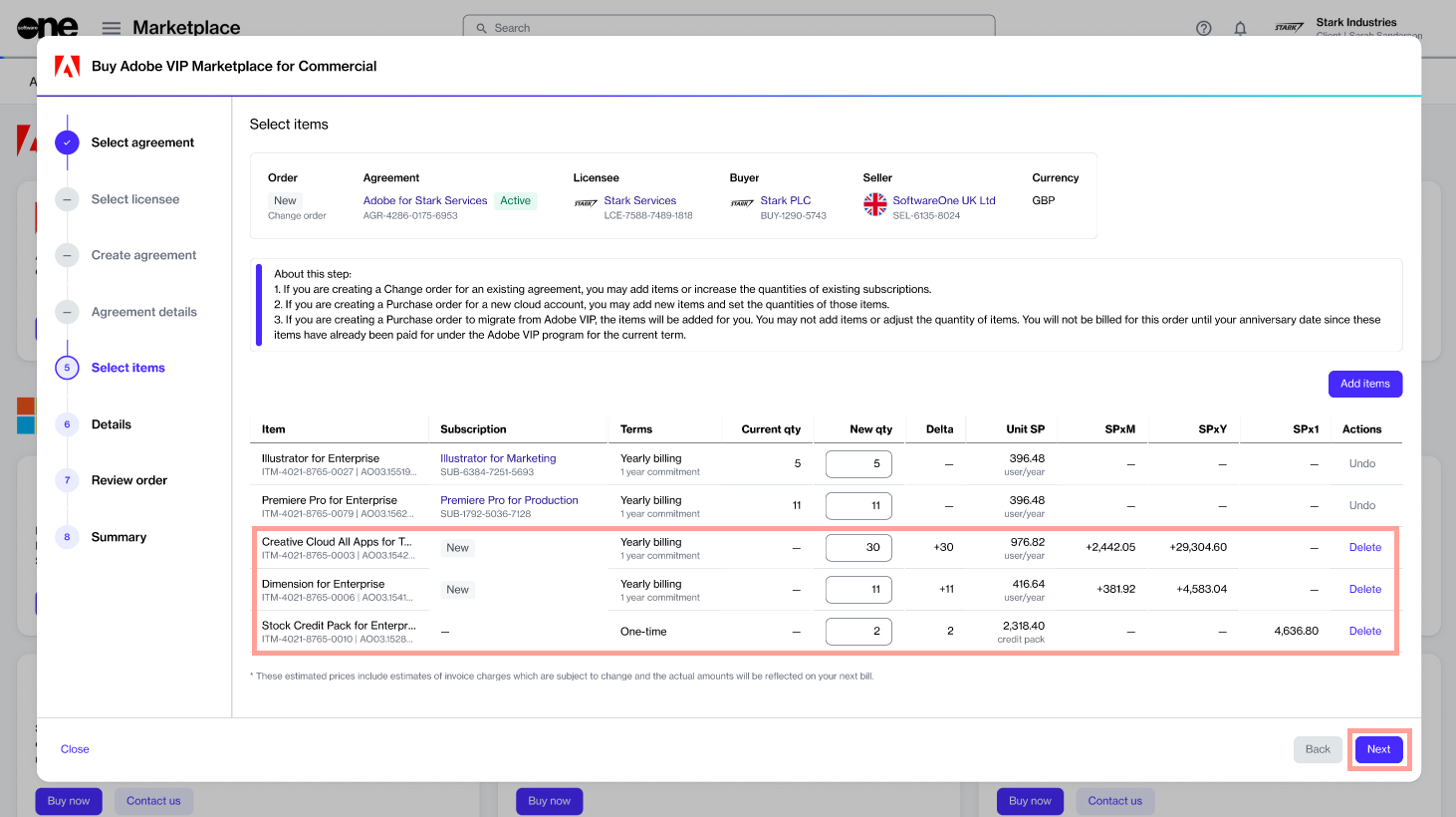Open the Illustrator for Marketing subscription link

click(x=498, y=458)
